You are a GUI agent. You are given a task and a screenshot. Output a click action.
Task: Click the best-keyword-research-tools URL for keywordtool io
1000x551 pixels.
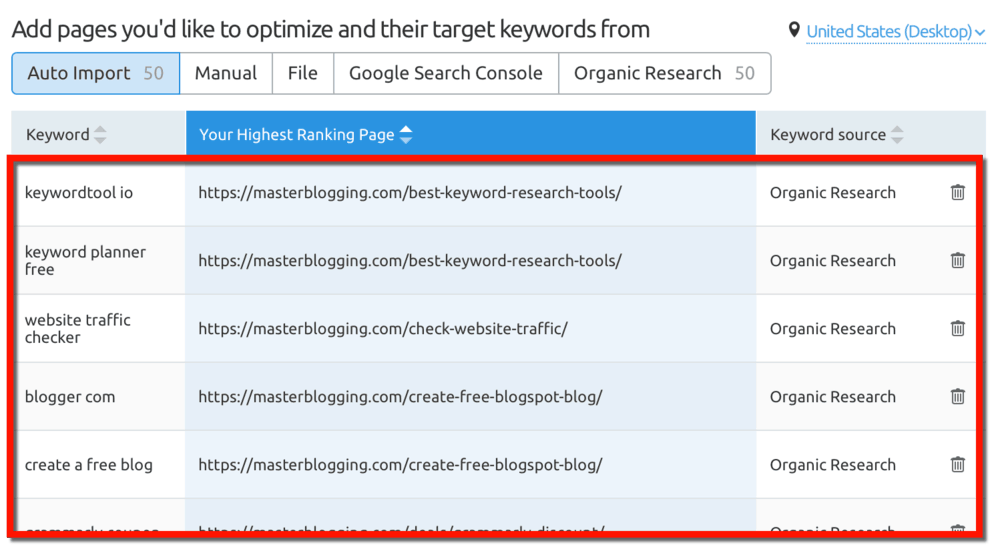tap(409, 193)
